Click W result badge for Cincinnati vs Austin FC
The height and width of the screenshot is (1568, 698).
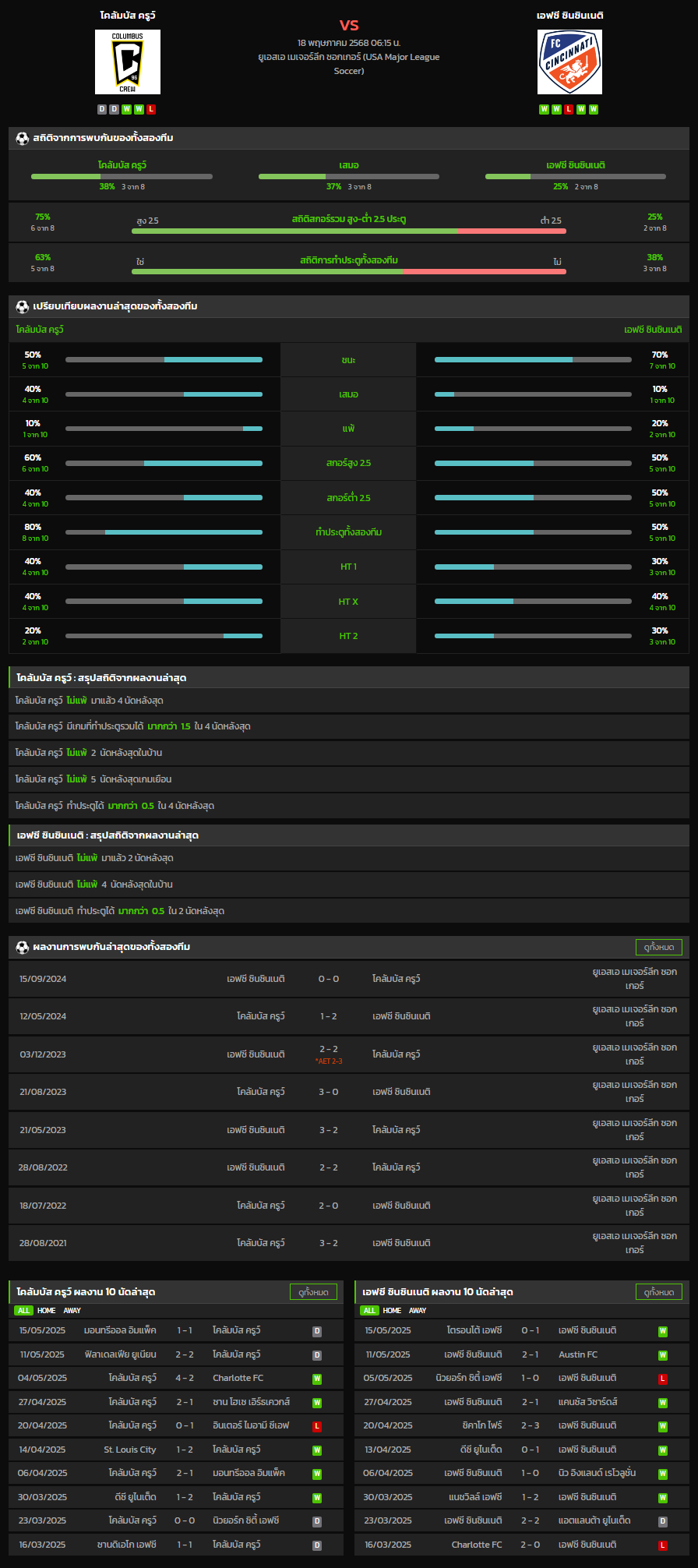pyautogui.click(x=663, y=1356)
